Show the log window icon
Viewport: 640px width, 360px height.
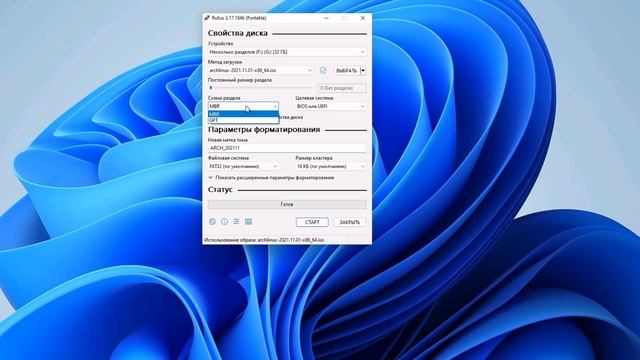pyautogui.click(x=248, y=222)
